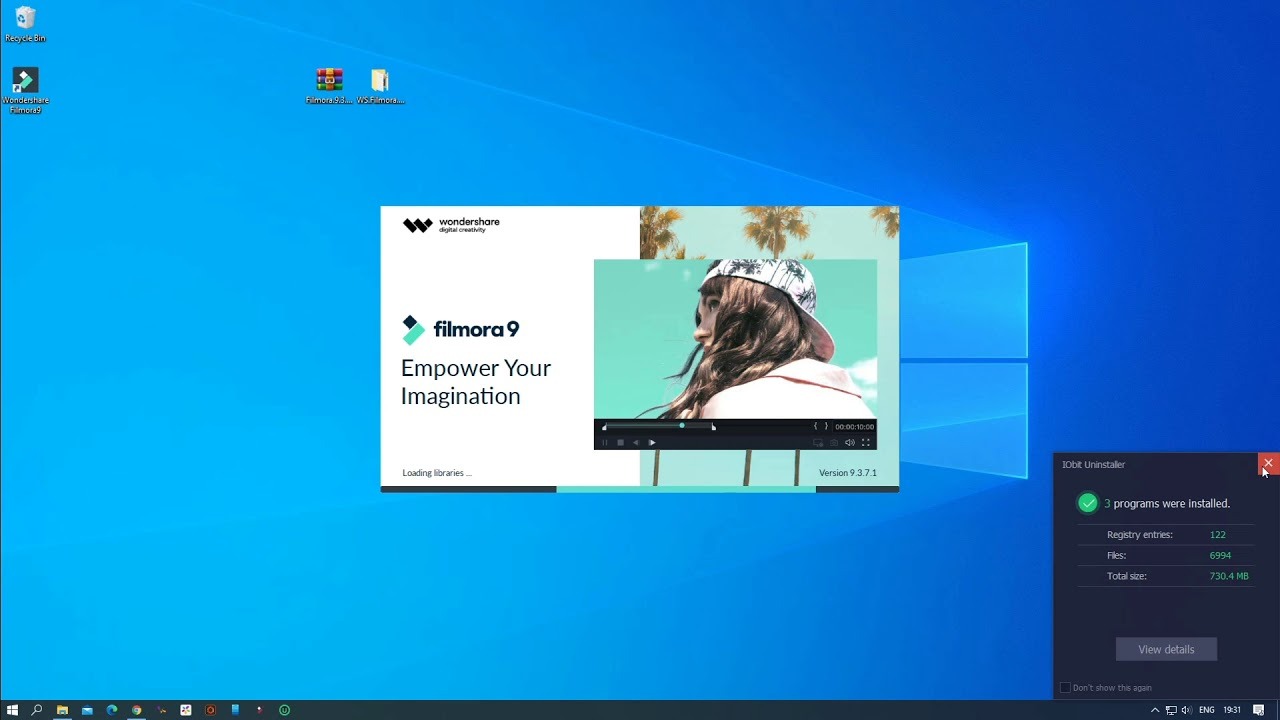Select the Filmora.9.3 WinRAR archive icon
The image size is (1280, 720).
point(329,82)
